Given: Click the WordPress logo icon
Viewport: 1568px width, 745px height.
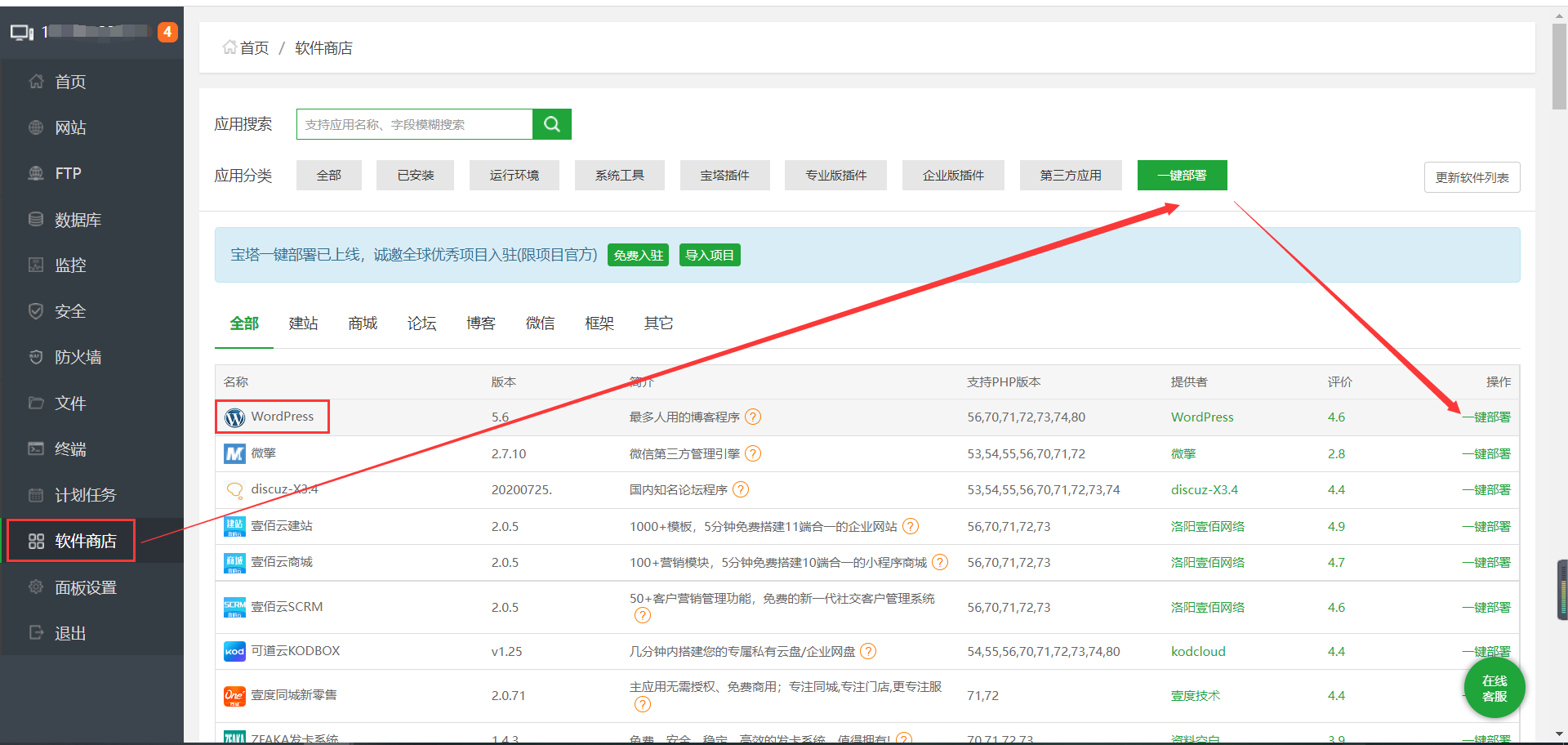Looking at the screenshot, I should 235,417.
